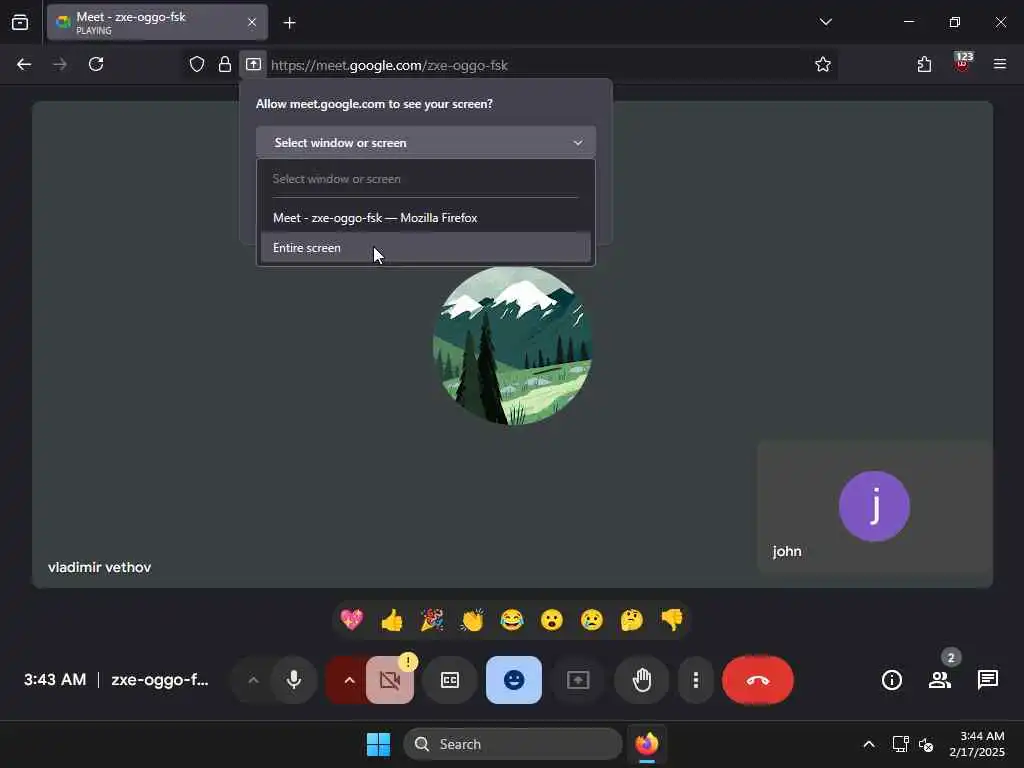Show hidden system tray icons chevron
The image size is (1024, 768).
click(869, 744)
